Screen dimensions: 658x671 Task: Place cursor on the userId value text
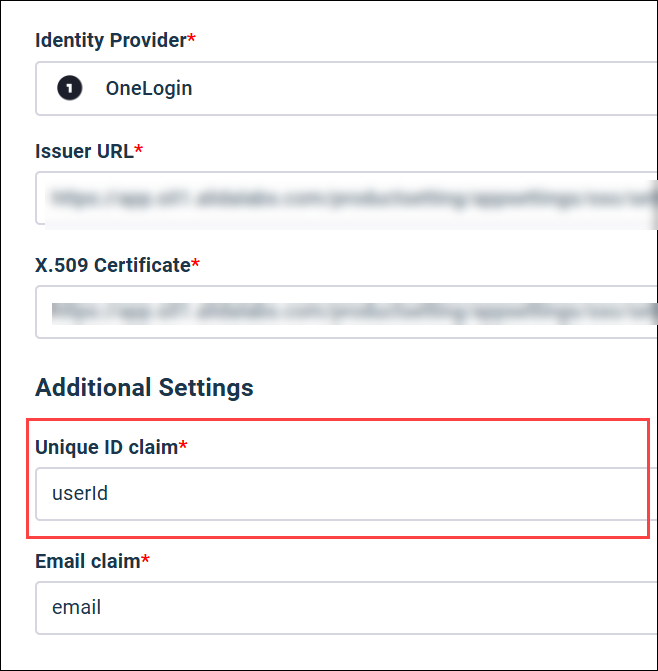click(80, 493)
